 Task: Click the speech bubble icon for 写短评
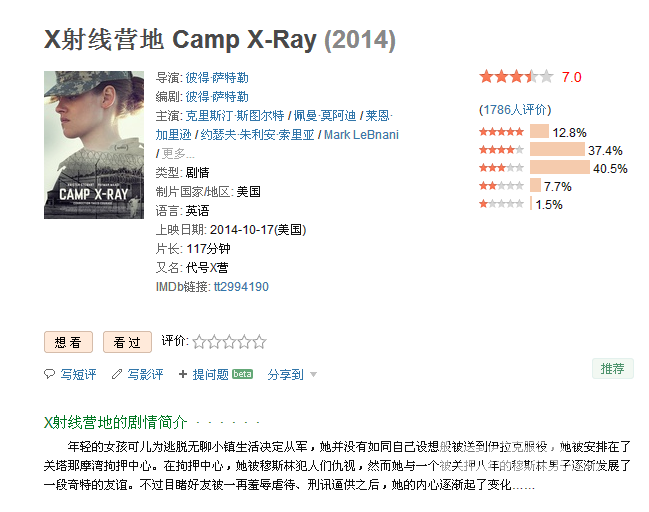[x=49, y=374]
